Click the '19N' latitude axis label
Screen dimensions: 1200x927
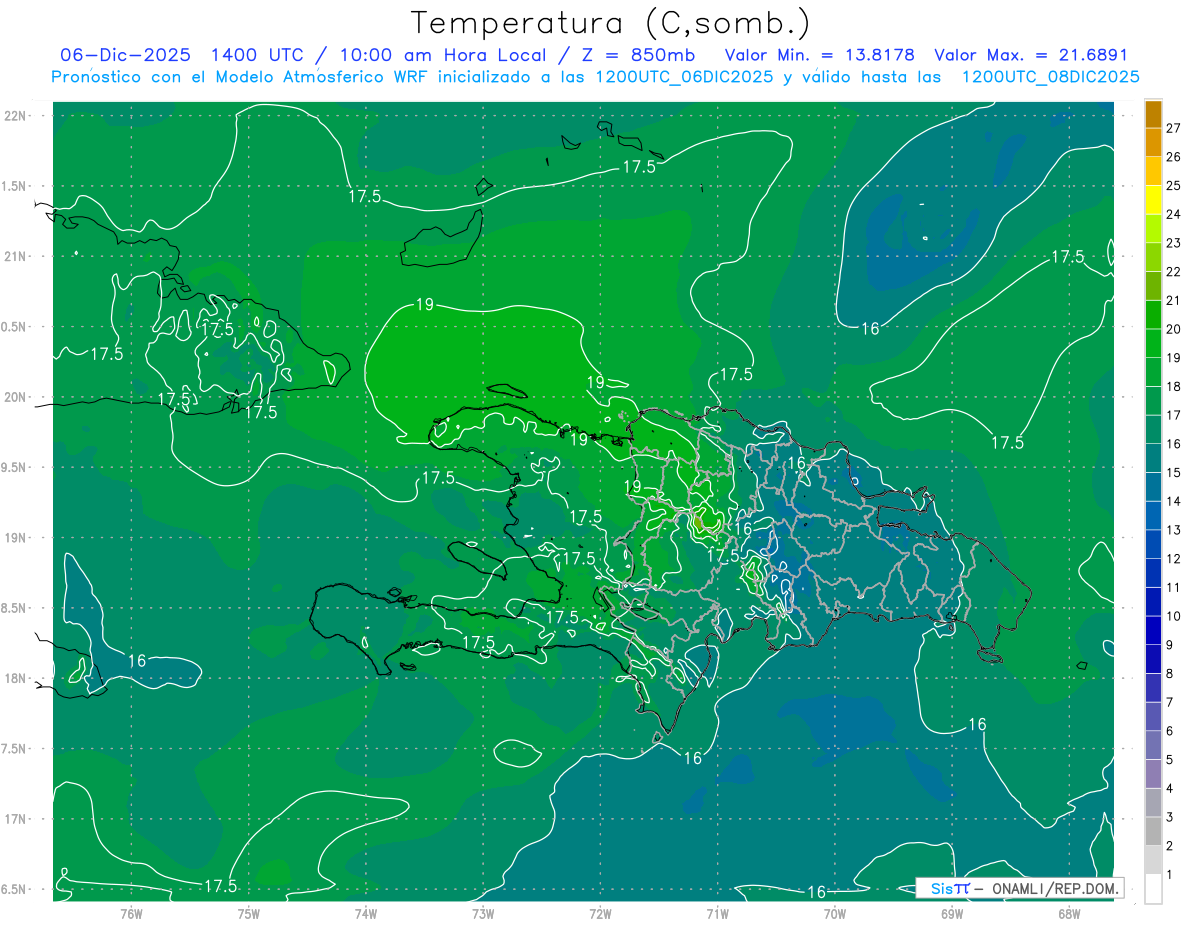[15, 538]
